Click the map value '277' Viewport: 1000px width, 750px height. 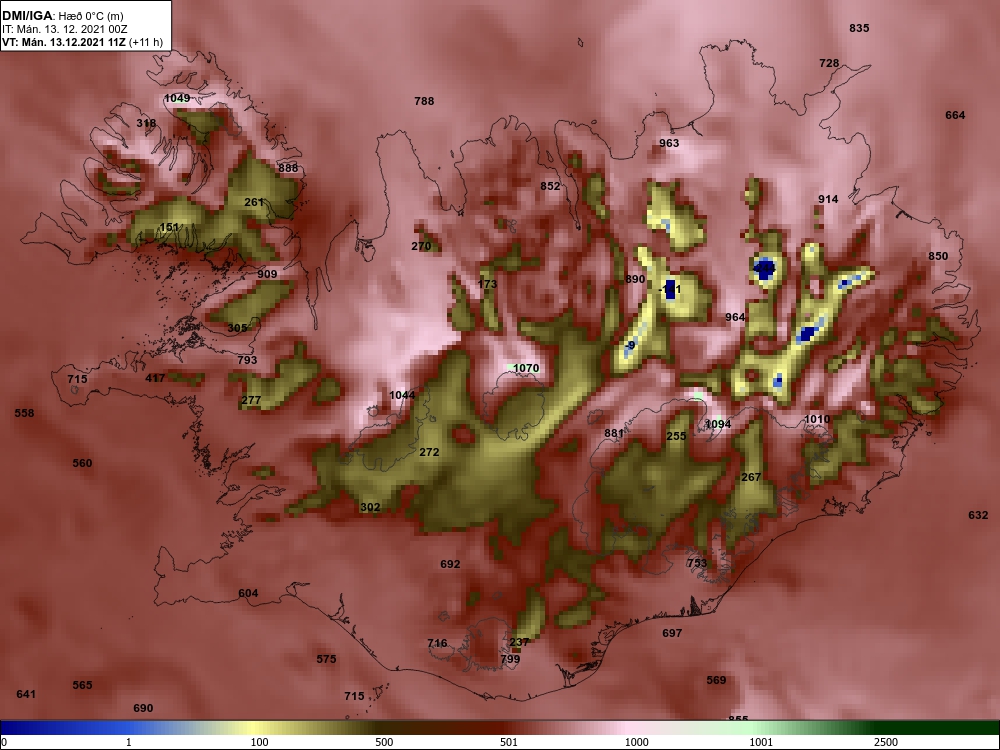tap(251, 401)
